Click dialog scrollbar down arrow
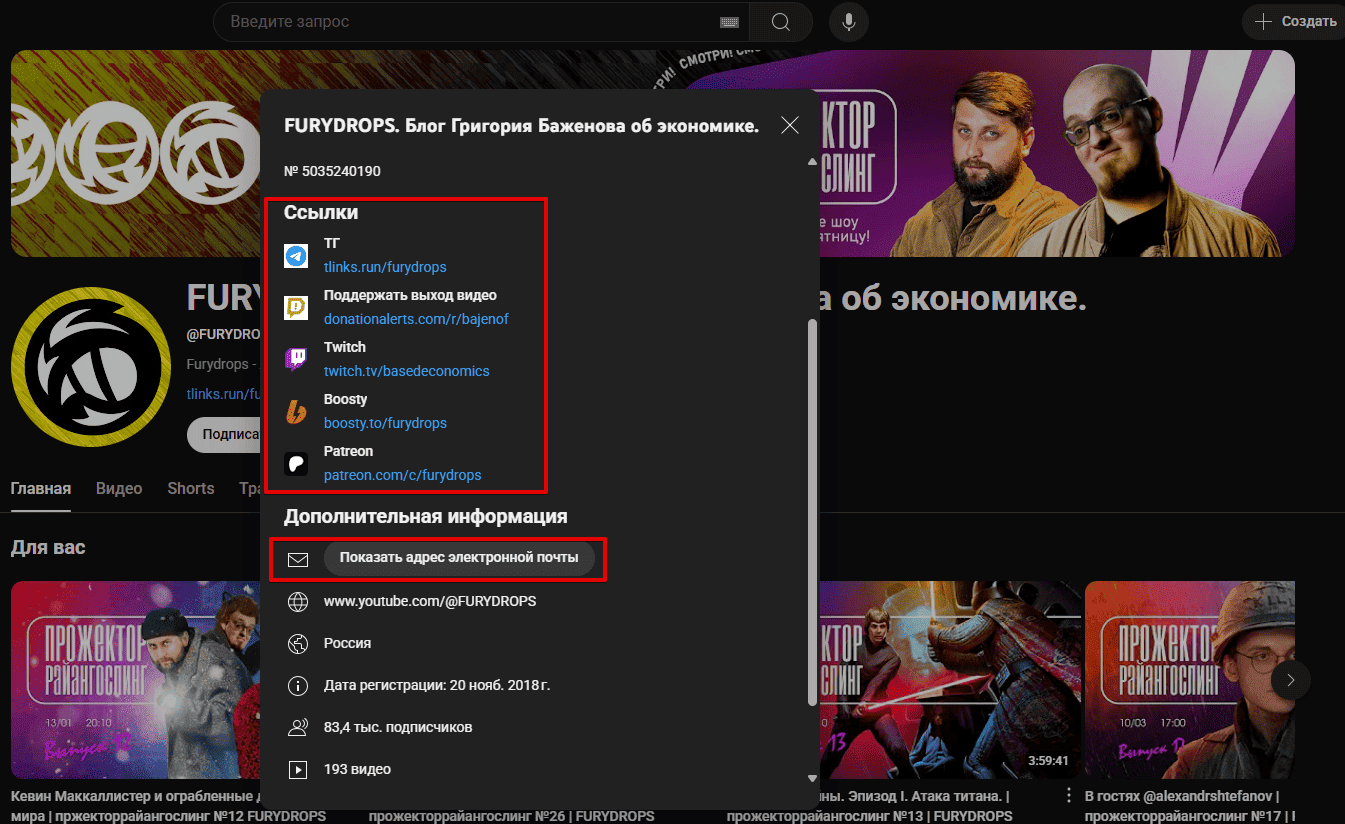 [812, 777]
